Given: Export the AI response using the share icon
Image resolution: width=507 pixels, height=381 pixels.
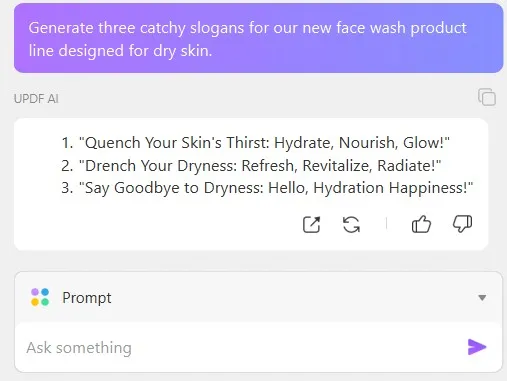Looking at the screenshot, I should click(x=311, y=224).
